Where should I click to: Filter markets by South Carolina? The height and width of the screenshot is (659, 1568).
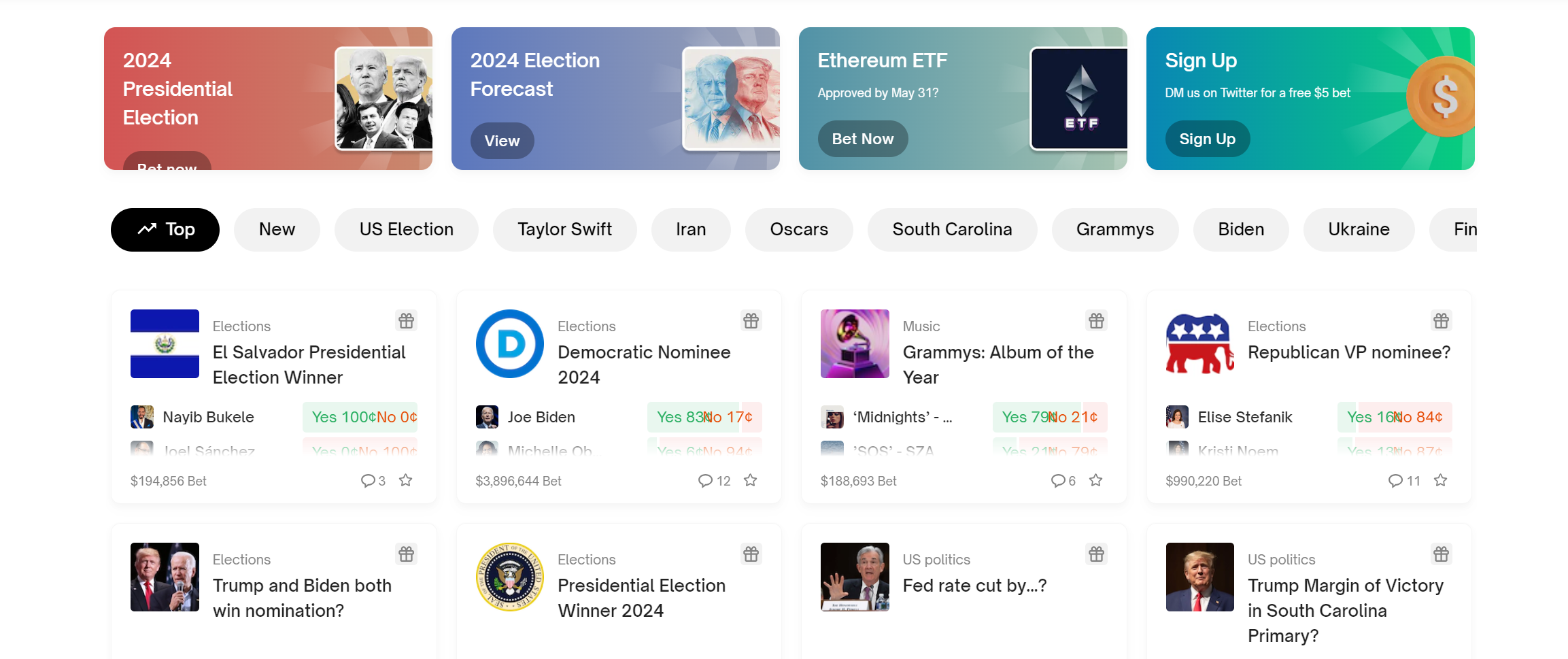tap(951, 230)
